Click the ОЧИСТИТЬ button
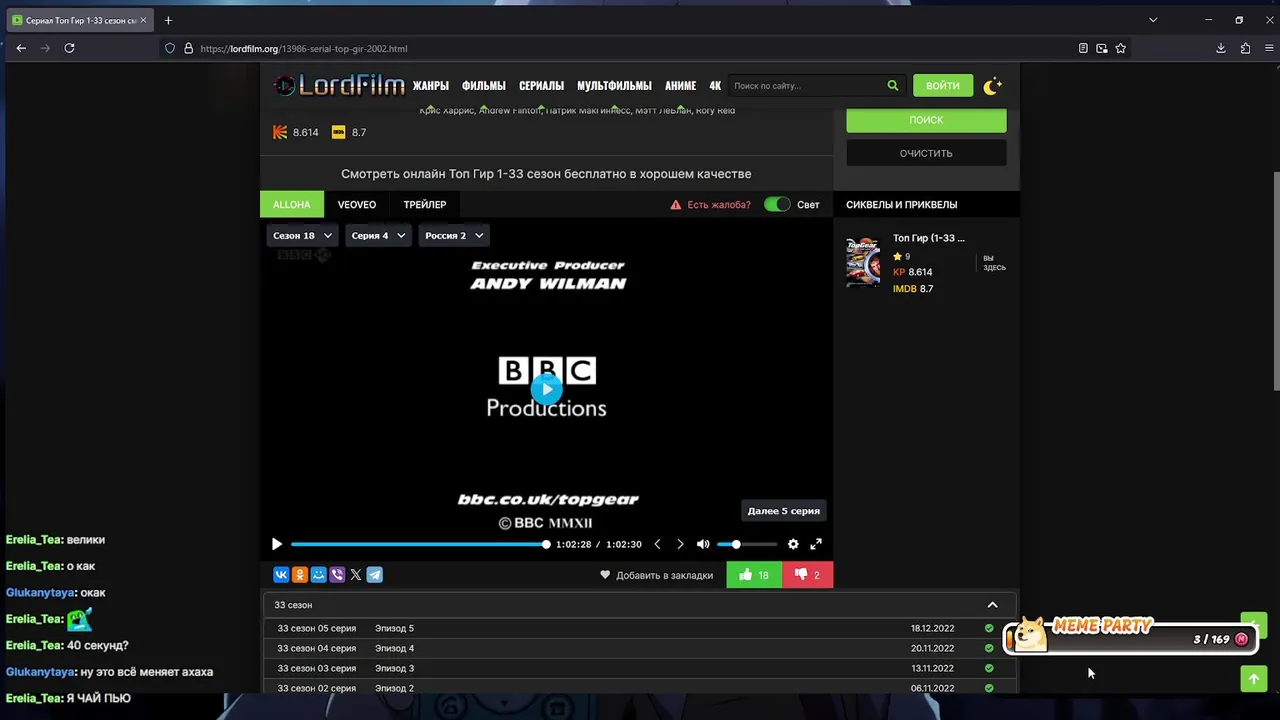 coord(926,153)
